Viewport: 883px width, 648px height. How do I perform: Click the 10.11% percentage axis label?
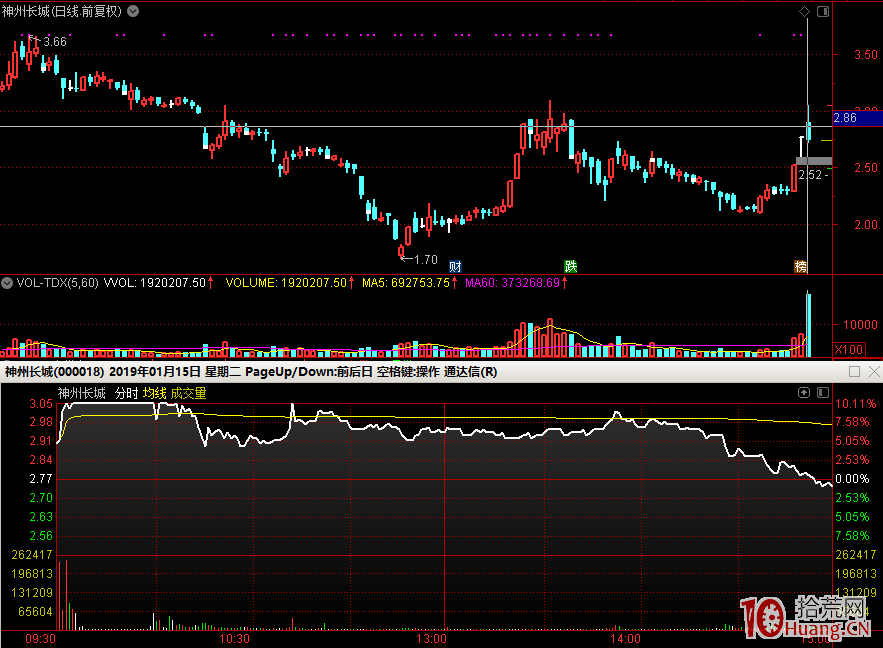(856, 404)
